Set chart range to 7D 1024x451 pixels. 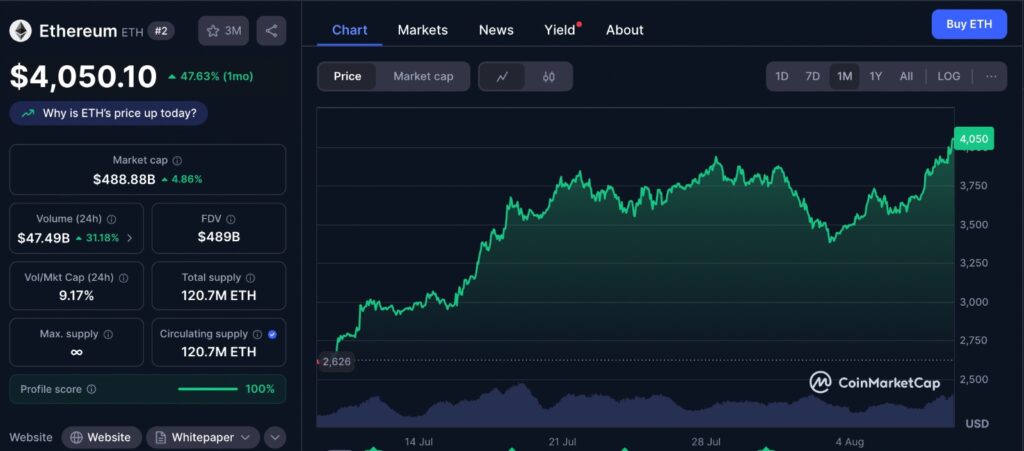(812, 76)
